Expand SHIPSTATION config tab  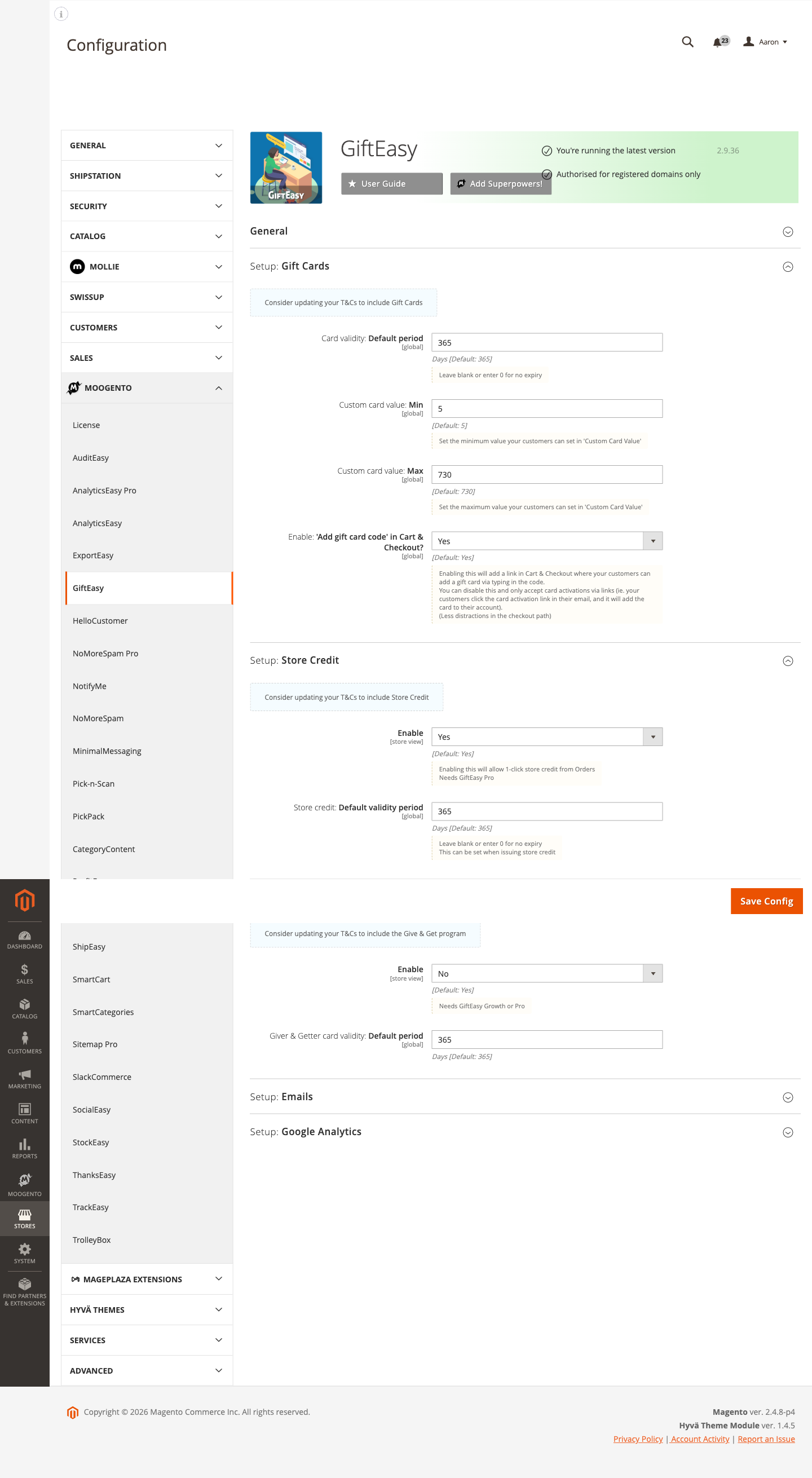(x=147, y=176)
